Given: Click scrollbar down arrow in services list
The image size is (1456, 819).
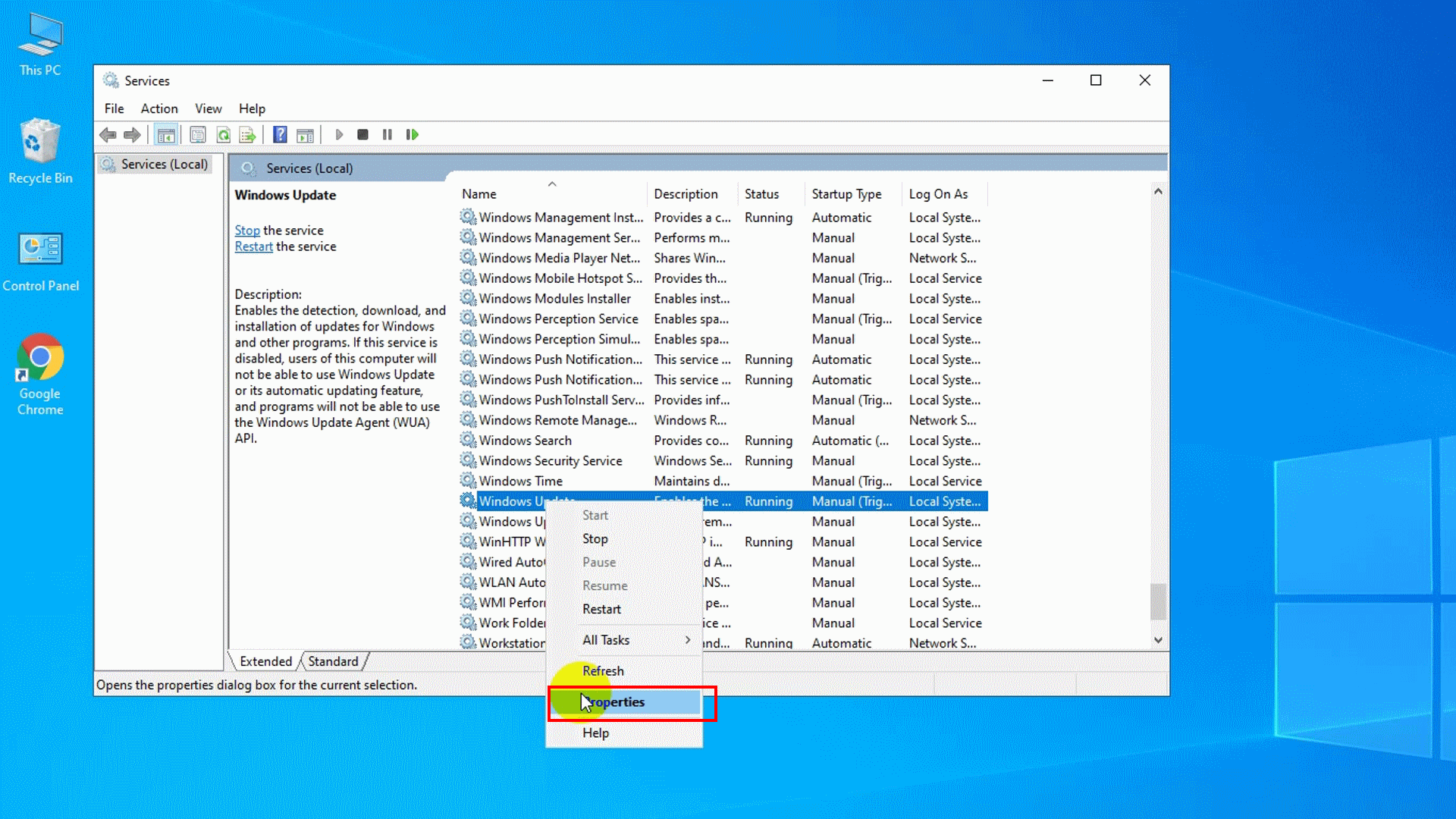Looking at the screenshot, I should pyautogui.click(x=1158, y=640).
